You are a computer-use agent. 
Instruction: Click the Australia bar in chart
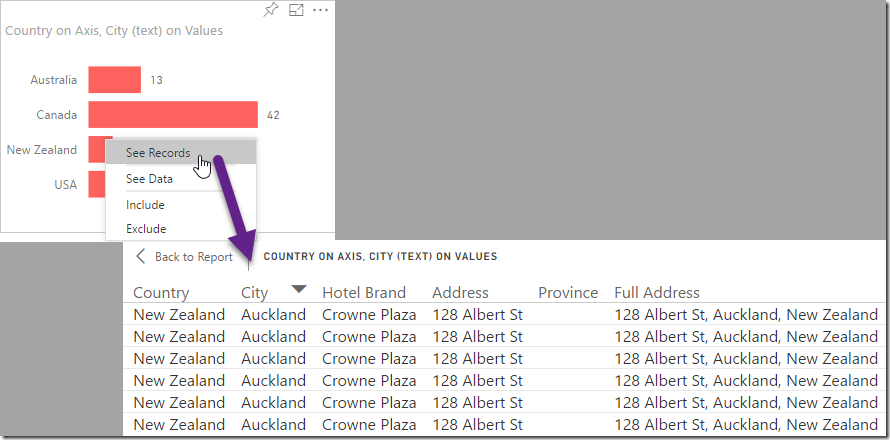pyautogui.click(x=115, y=79)
